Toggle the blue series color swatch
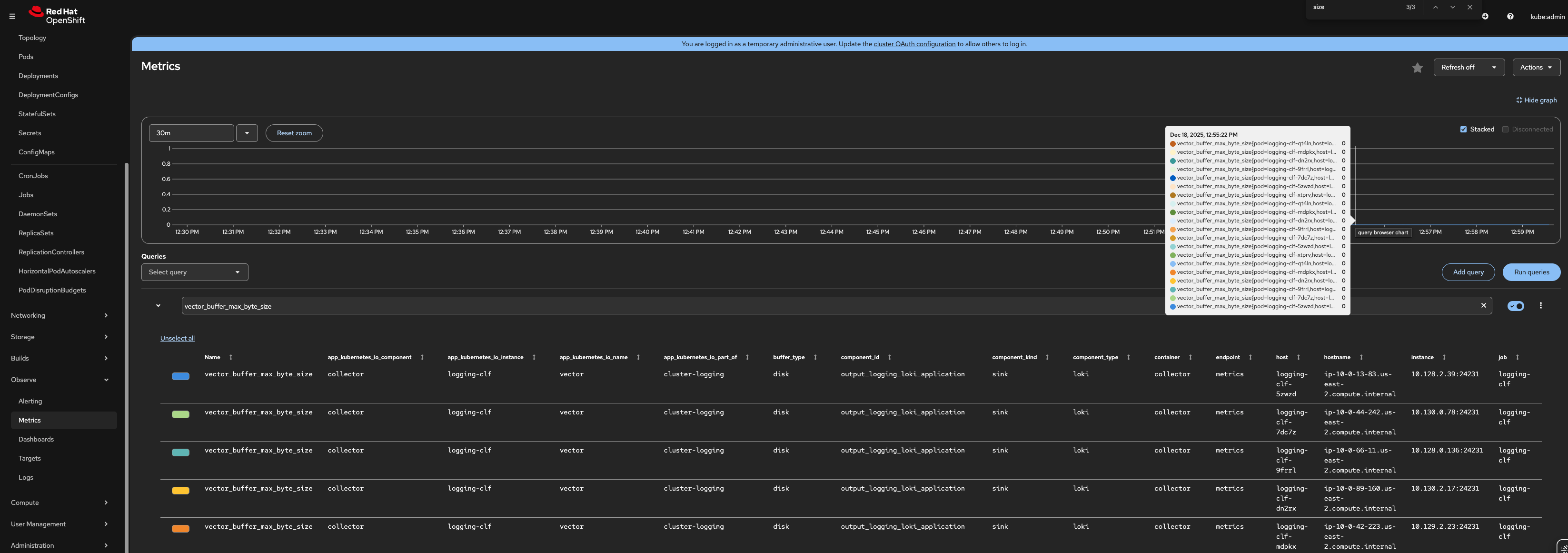This screenshot has height=553, width=1568. 180,376
